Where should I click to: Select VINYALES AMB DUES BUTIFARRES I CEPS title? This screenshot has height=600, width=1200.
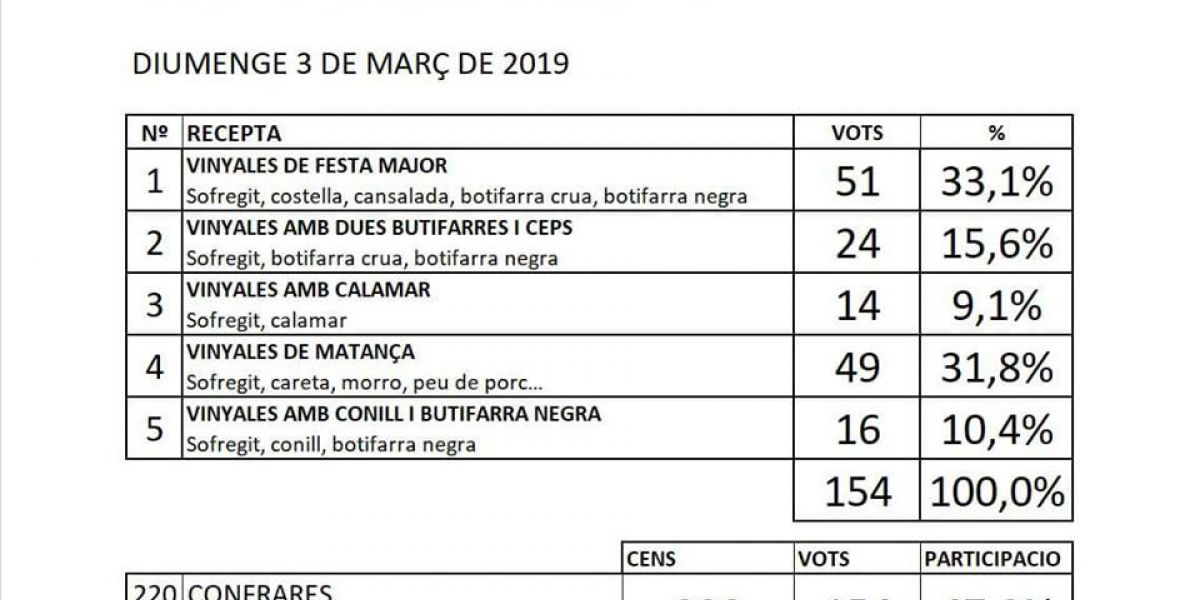pos(380,228)
